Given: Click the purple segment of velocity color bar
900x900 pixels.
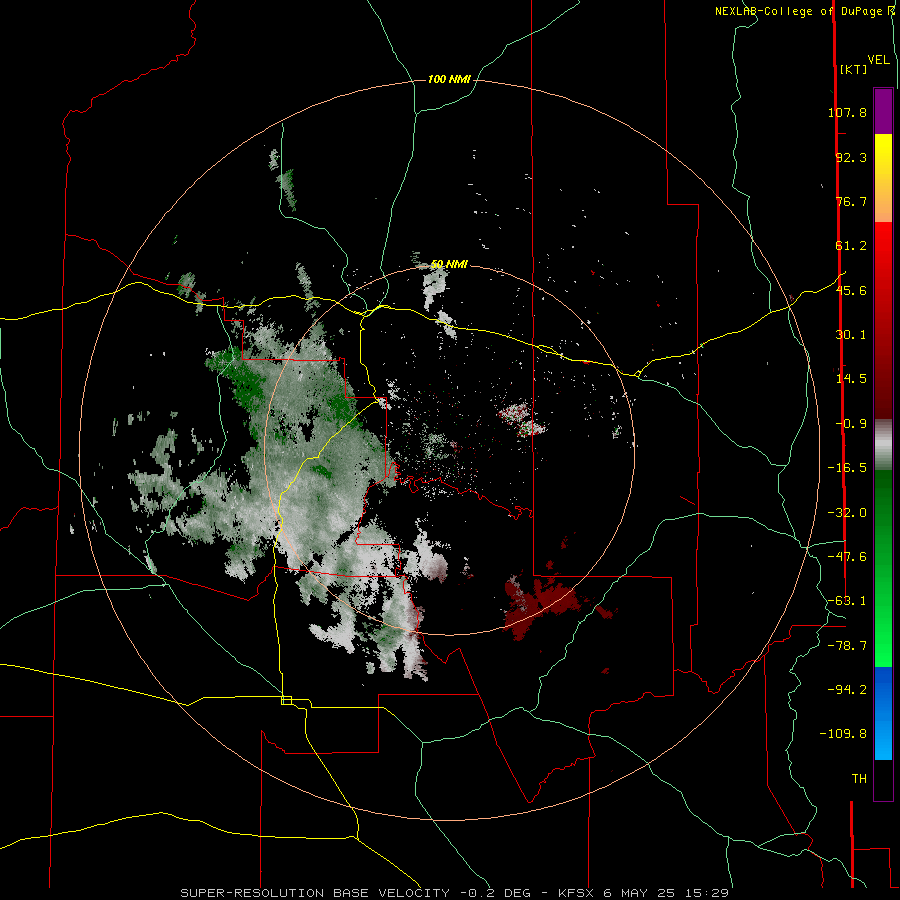Looking at the screenshot, I should pyautogui.click(x=883, y=111).
